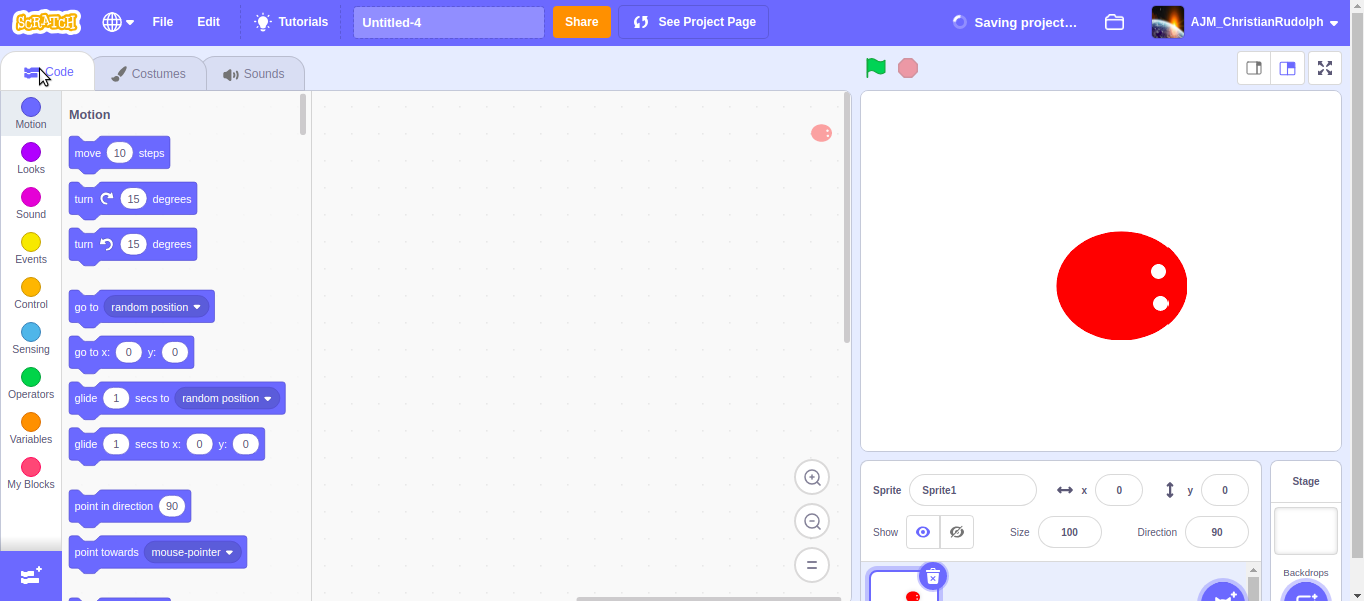Select the Events block category
This screenshot has width=1364, height=601.
click(x=30, y=247)
